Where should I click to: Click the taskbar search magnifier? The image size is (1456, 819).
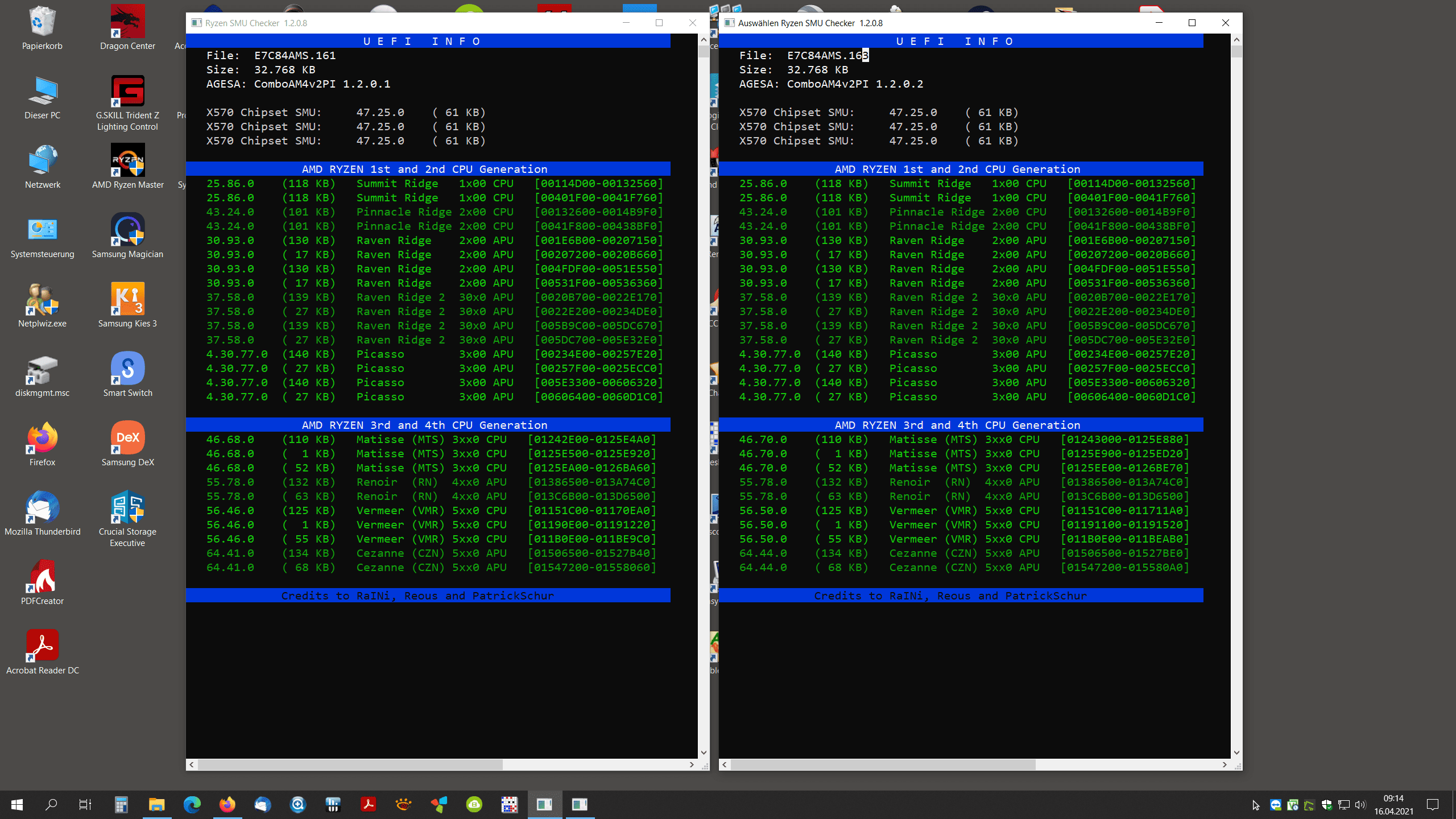[x=51, y=804]
